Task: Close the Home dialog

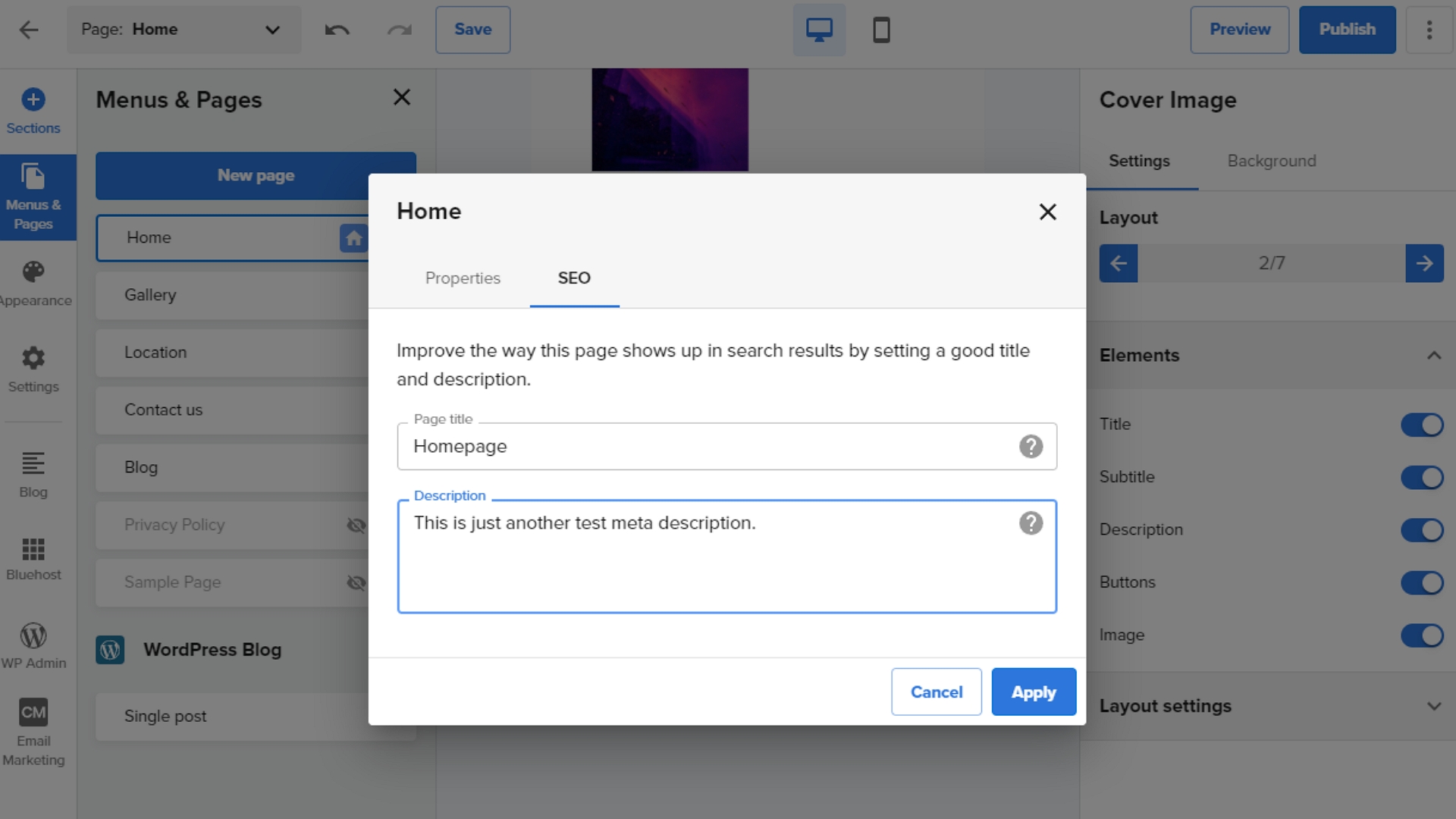Action: pos(1047,212)
